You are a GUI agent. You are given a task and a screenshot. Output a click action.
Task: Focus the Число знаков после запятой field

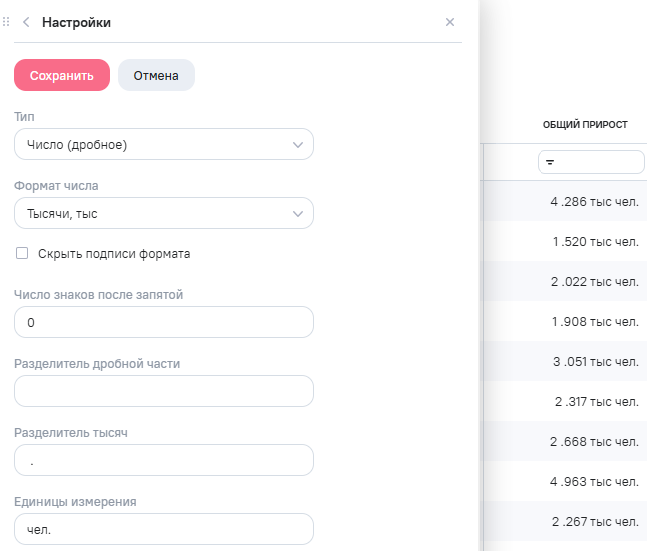(164, 322)
